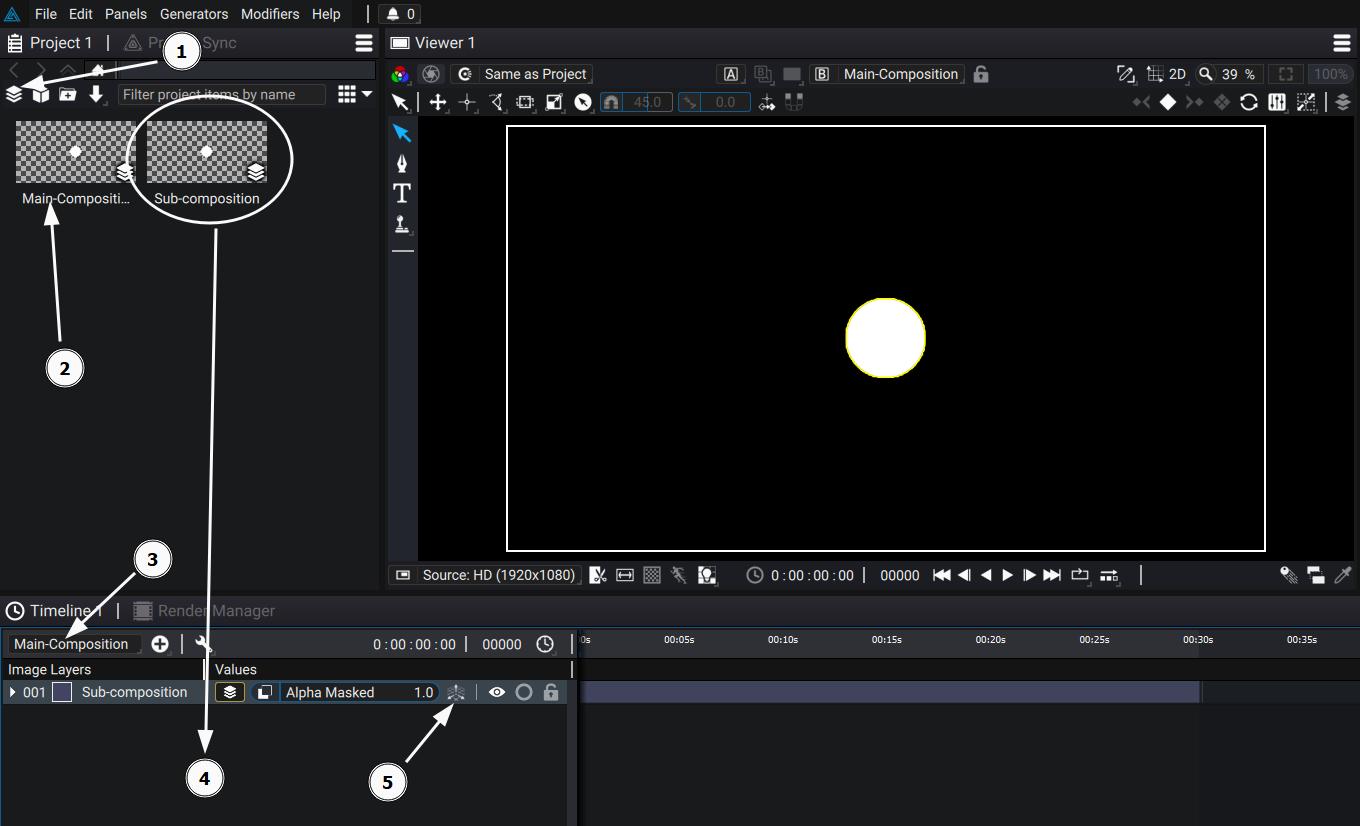This screenshot has width=1360, height=826.
Task: Hide the Sub-composition layer with the eye icon
Action: tap(497, 692)
